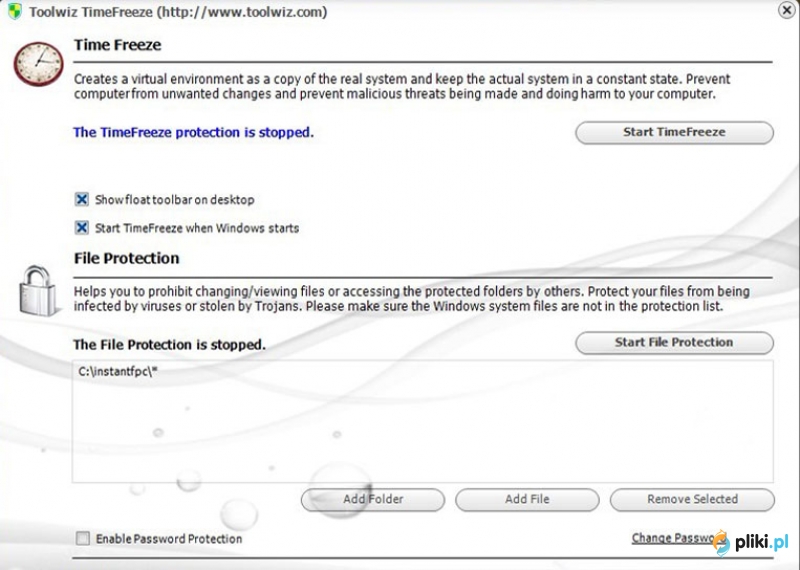
Task: Click the Start File Protection button
Action: (x=674, y=342)
